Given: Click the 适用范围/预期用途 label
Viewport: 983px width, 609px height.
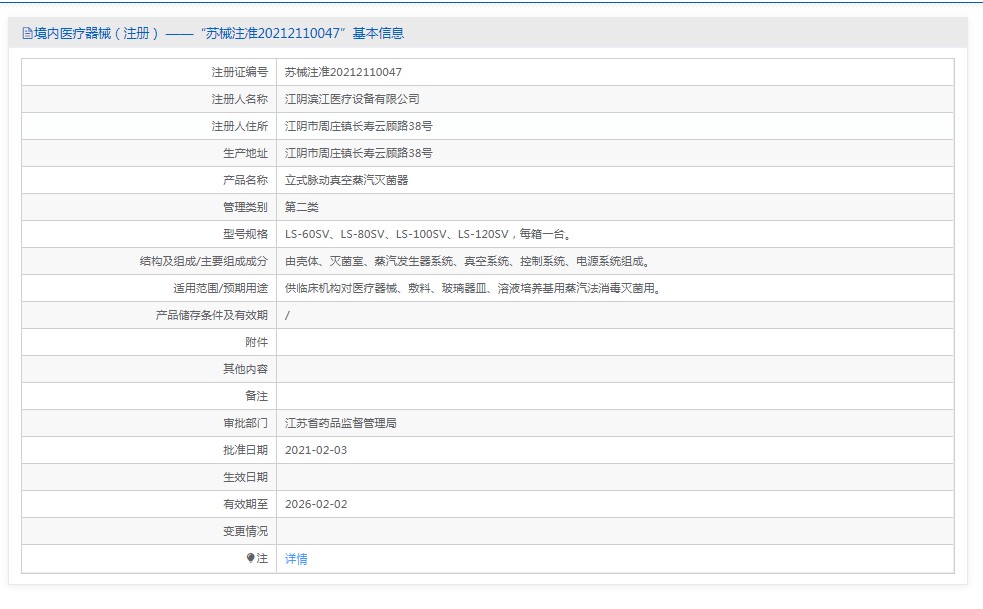Looking at the screenshot, I should tap(221, 288).
